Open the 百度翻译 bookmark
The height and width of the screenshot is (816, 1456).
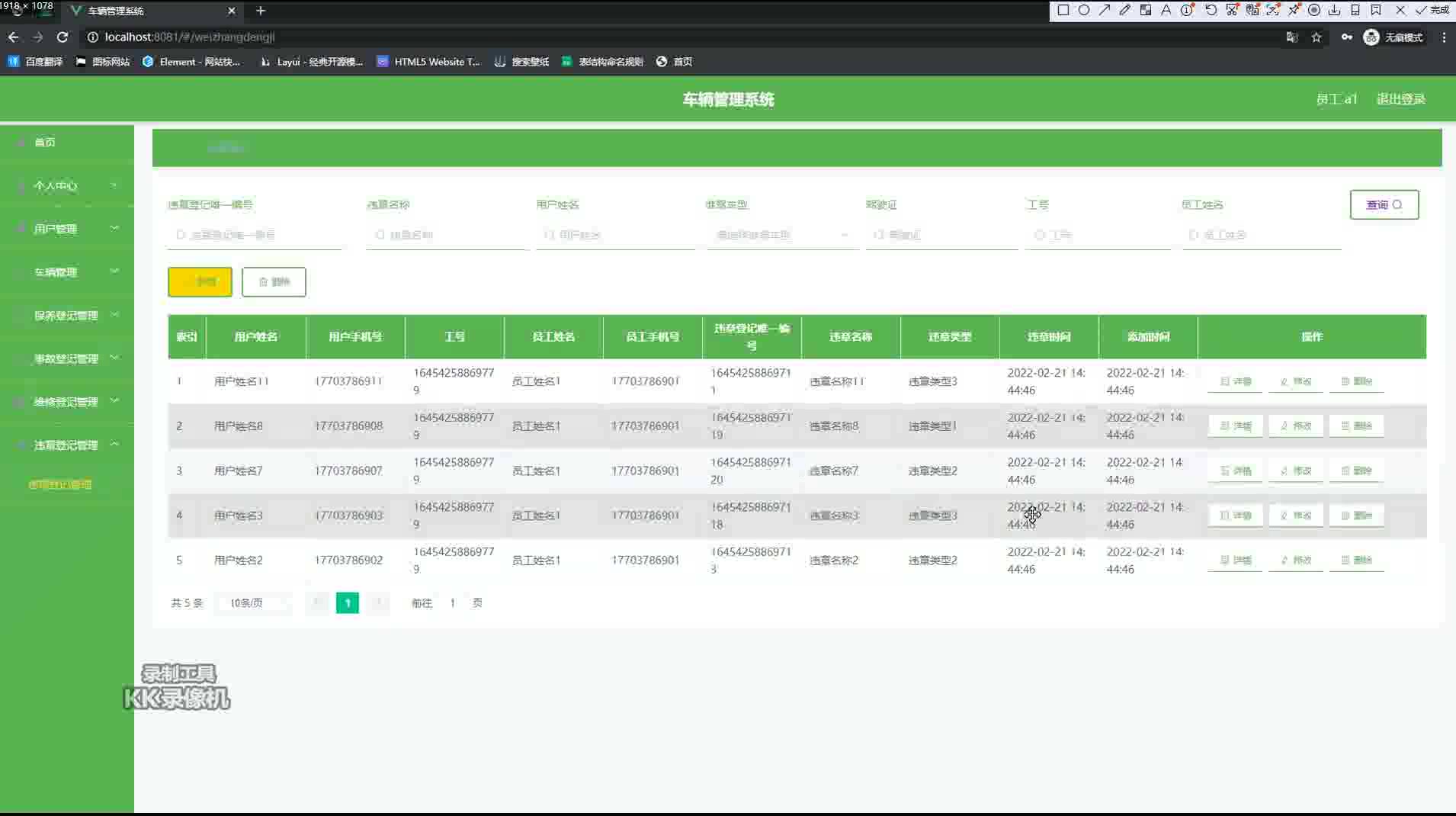click(x=35, y=62)
